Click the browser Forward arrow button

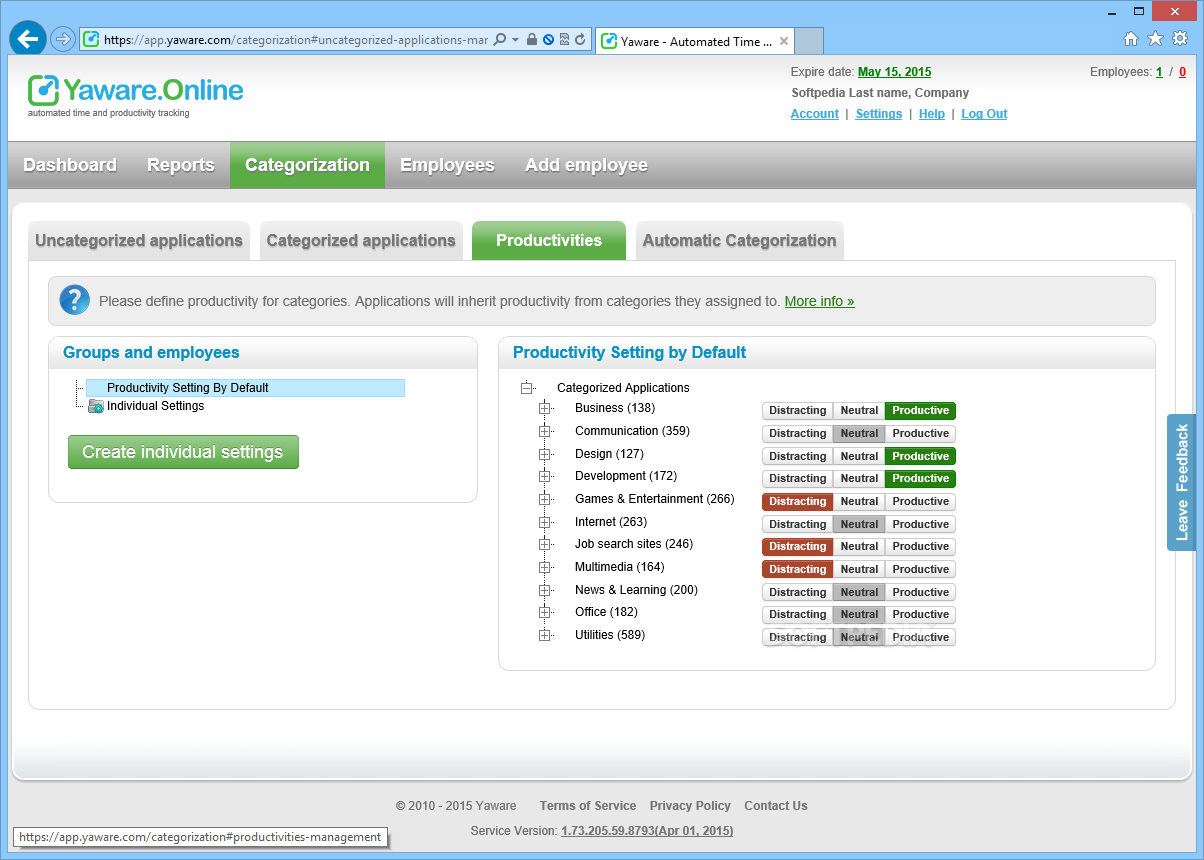tap(63, 40)
